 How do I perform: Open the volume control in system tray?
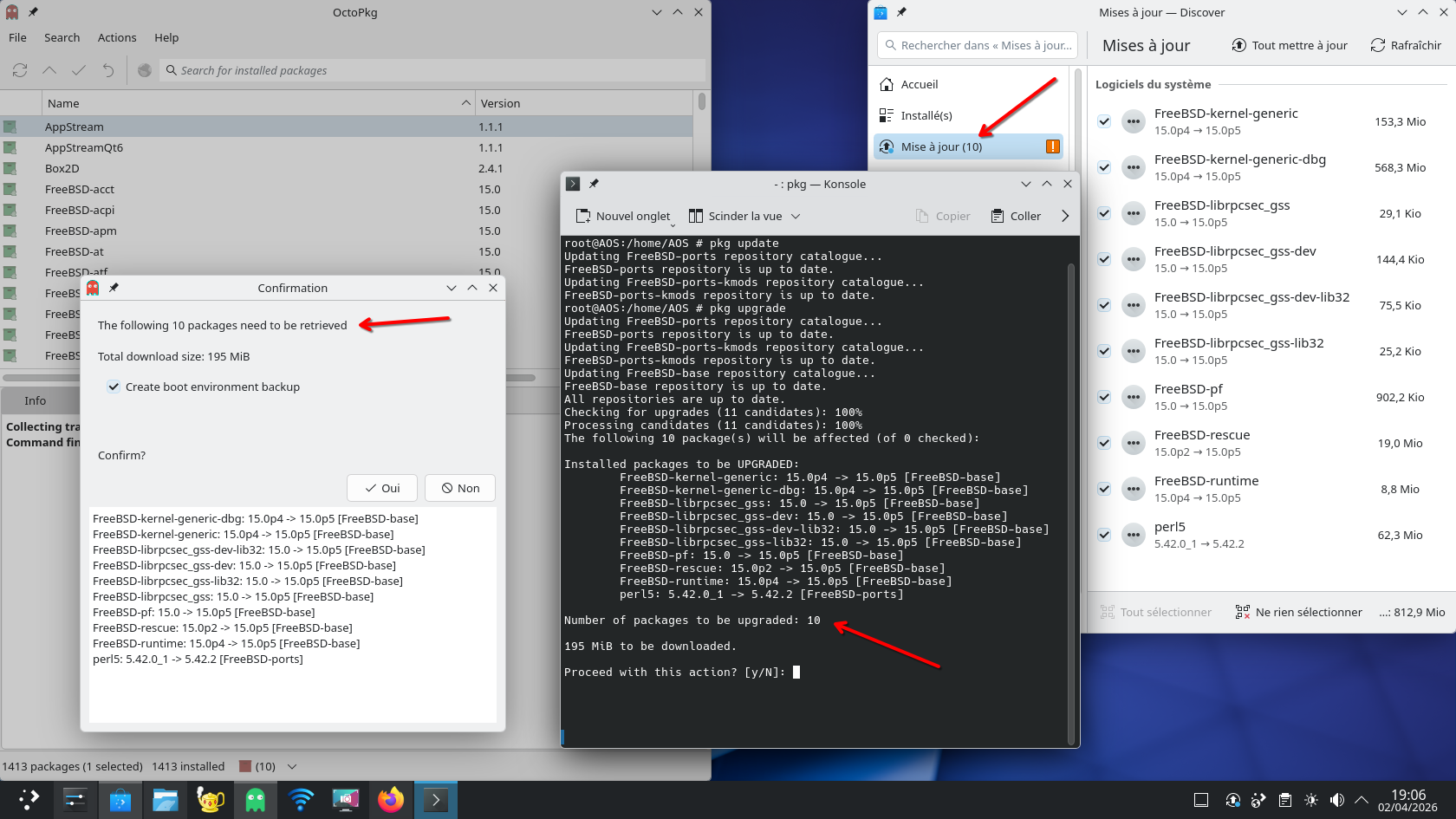(x=1337, y=800)
